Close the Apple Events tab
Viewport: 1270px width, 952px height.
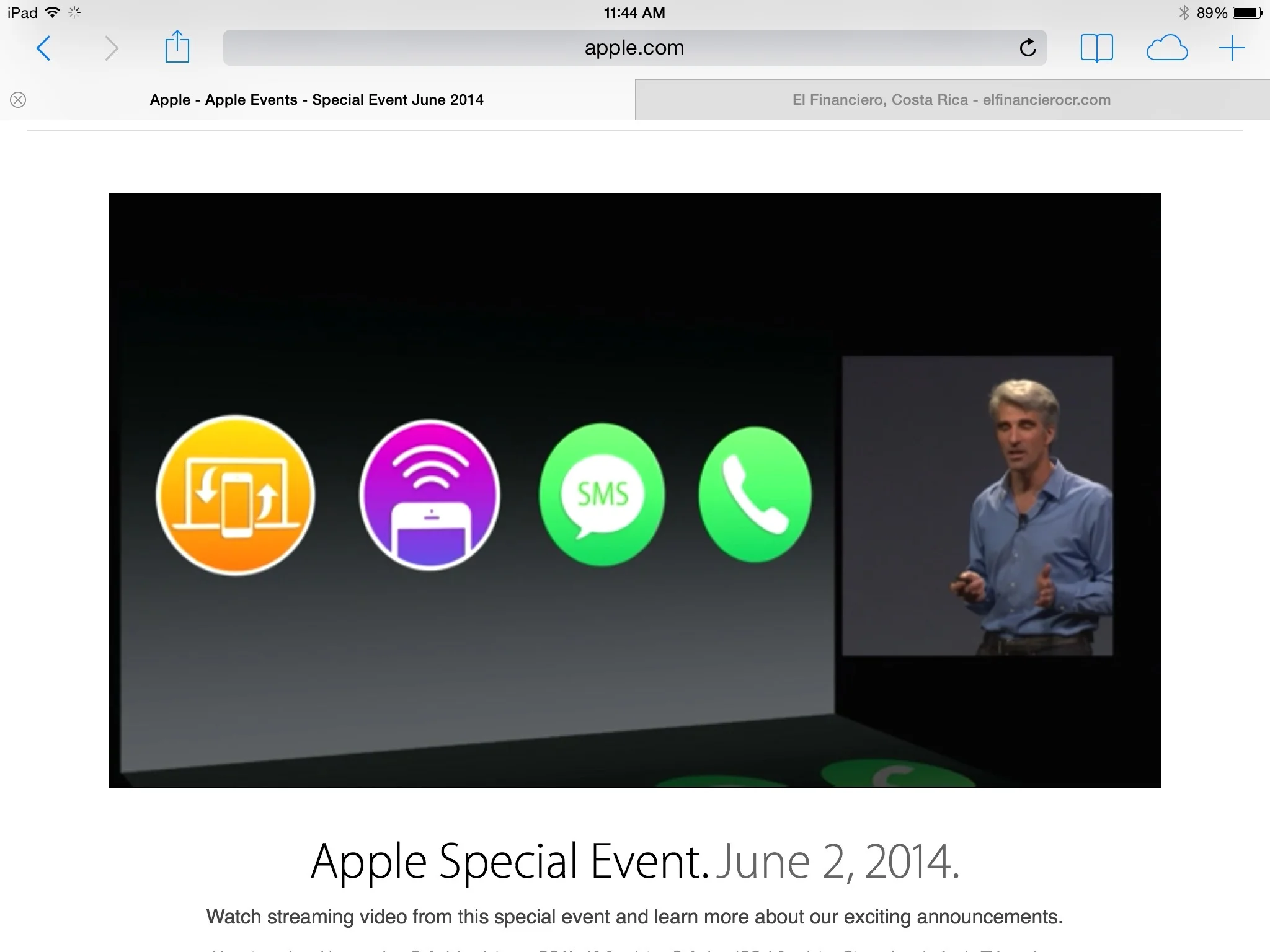coord(18,100)
